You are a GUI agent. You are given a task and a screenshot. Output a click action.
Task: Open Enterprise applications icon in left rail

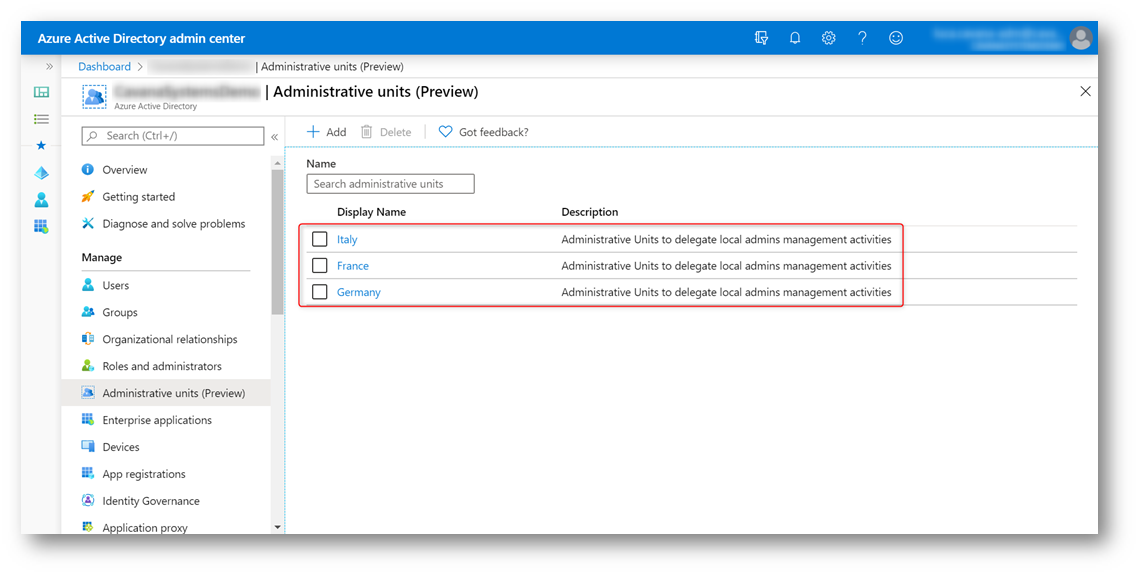(41, 226)
